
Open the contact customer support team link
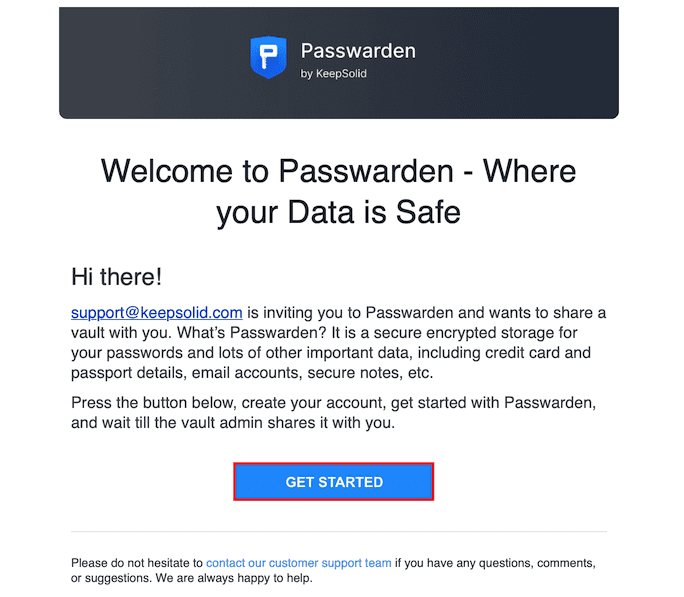[299, 563]
